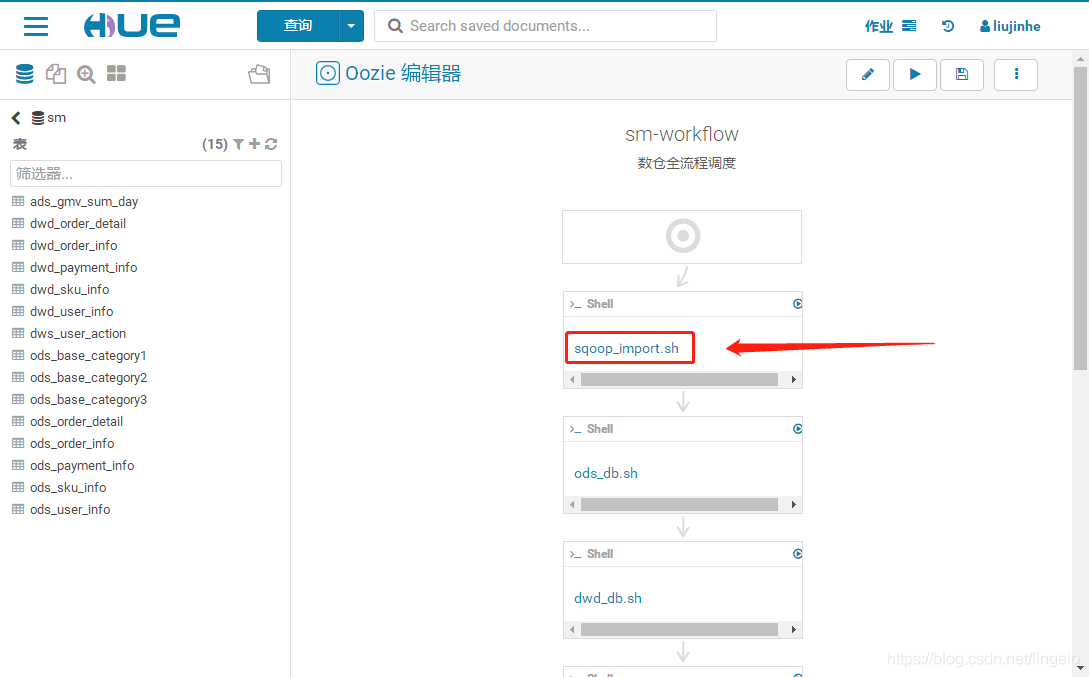This screenshot has width=1089, height=677.
Task: Open the dwd_db.sh link
Action: (608, 599)
